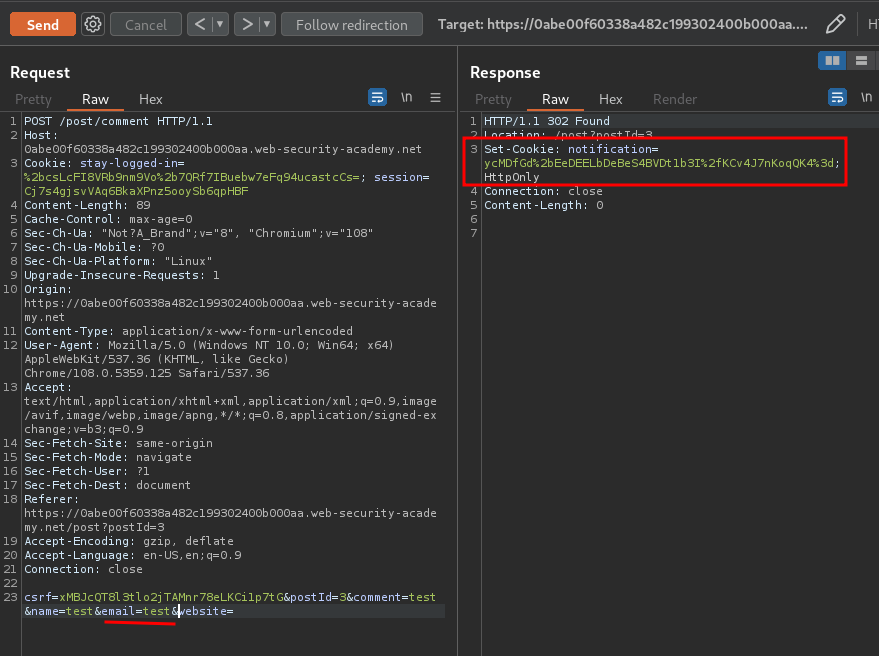Viewport: 879px width, 656px height.
Task: Click the POST /post/comment request line
Action: click(118, 121)
